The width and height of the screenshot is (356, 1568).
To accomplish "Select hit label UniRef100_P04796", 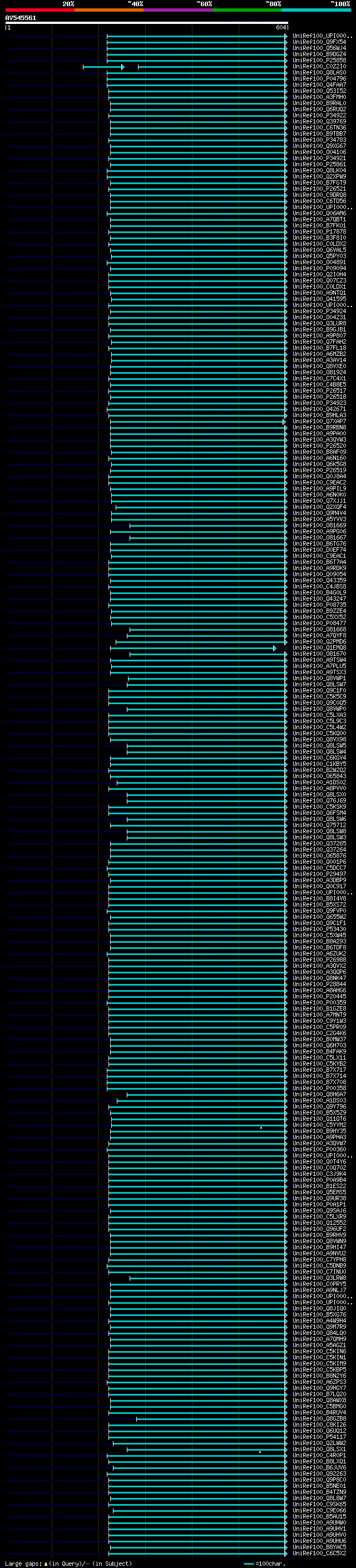I will tap(319, 78).
